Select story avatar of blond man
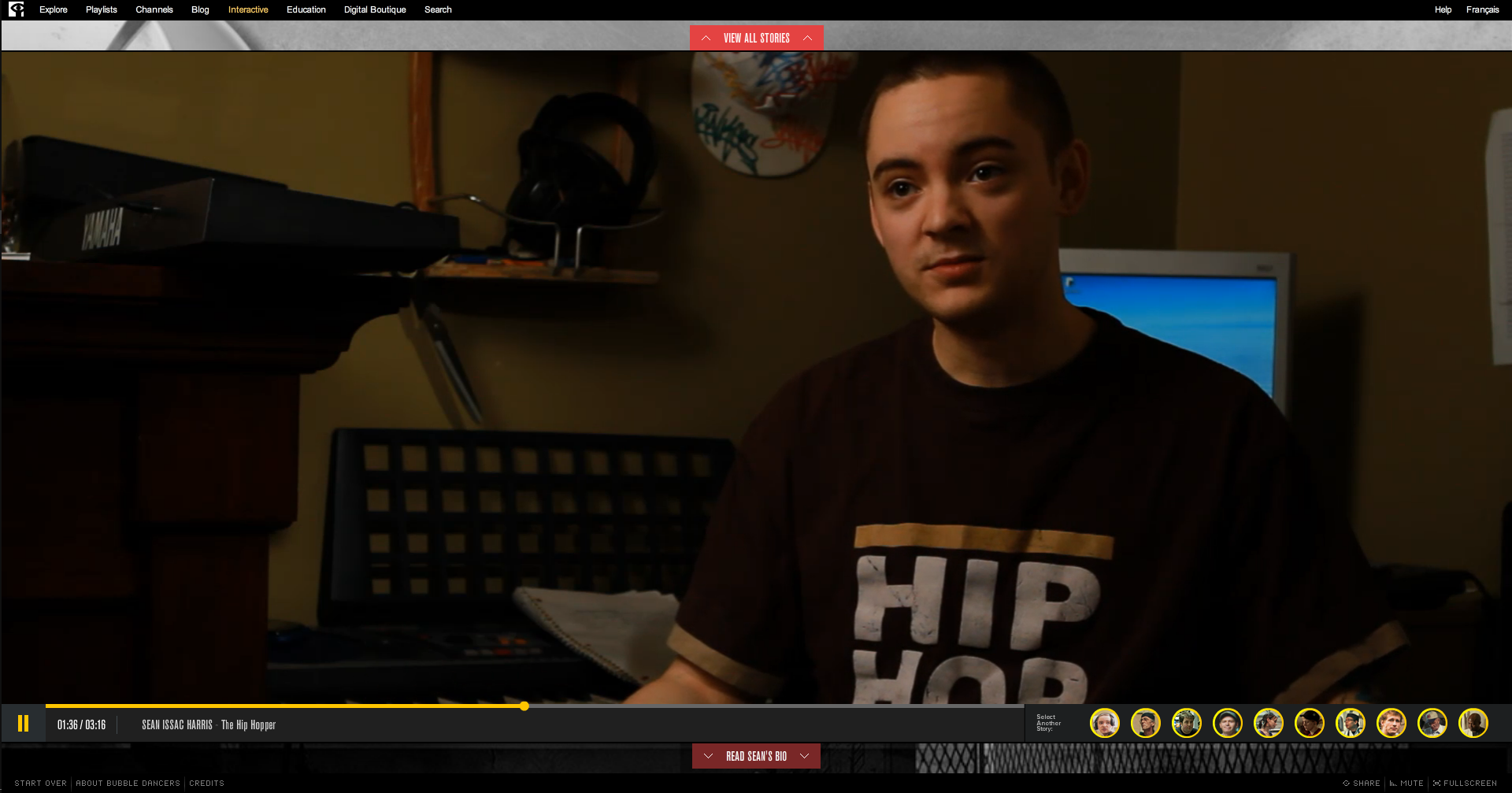The width and height of the screenshot is (1512, 793). 1392,723
